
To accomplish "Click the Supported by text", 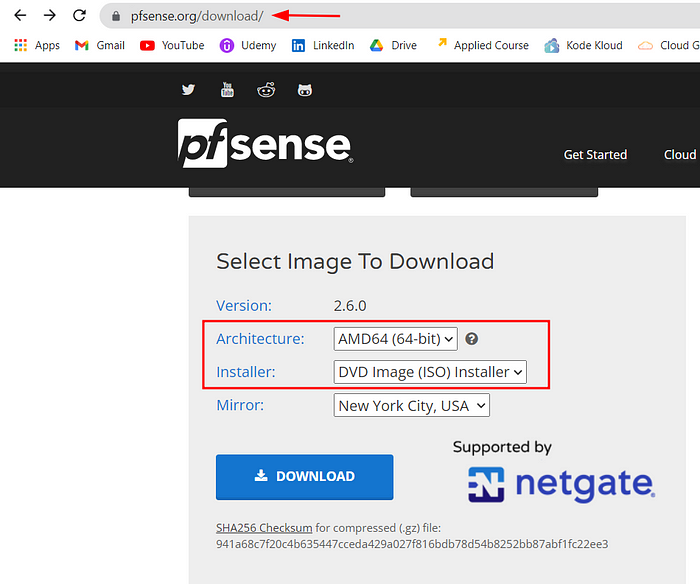I will [502, 447].
